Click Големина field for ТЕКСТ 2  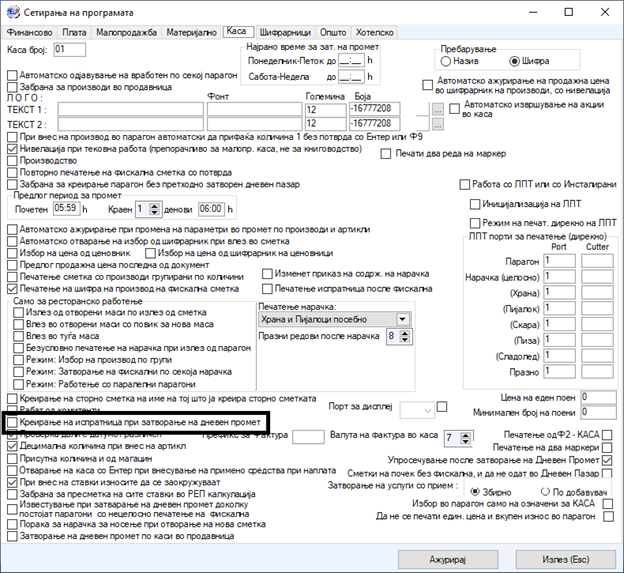[x=326, y=124]
